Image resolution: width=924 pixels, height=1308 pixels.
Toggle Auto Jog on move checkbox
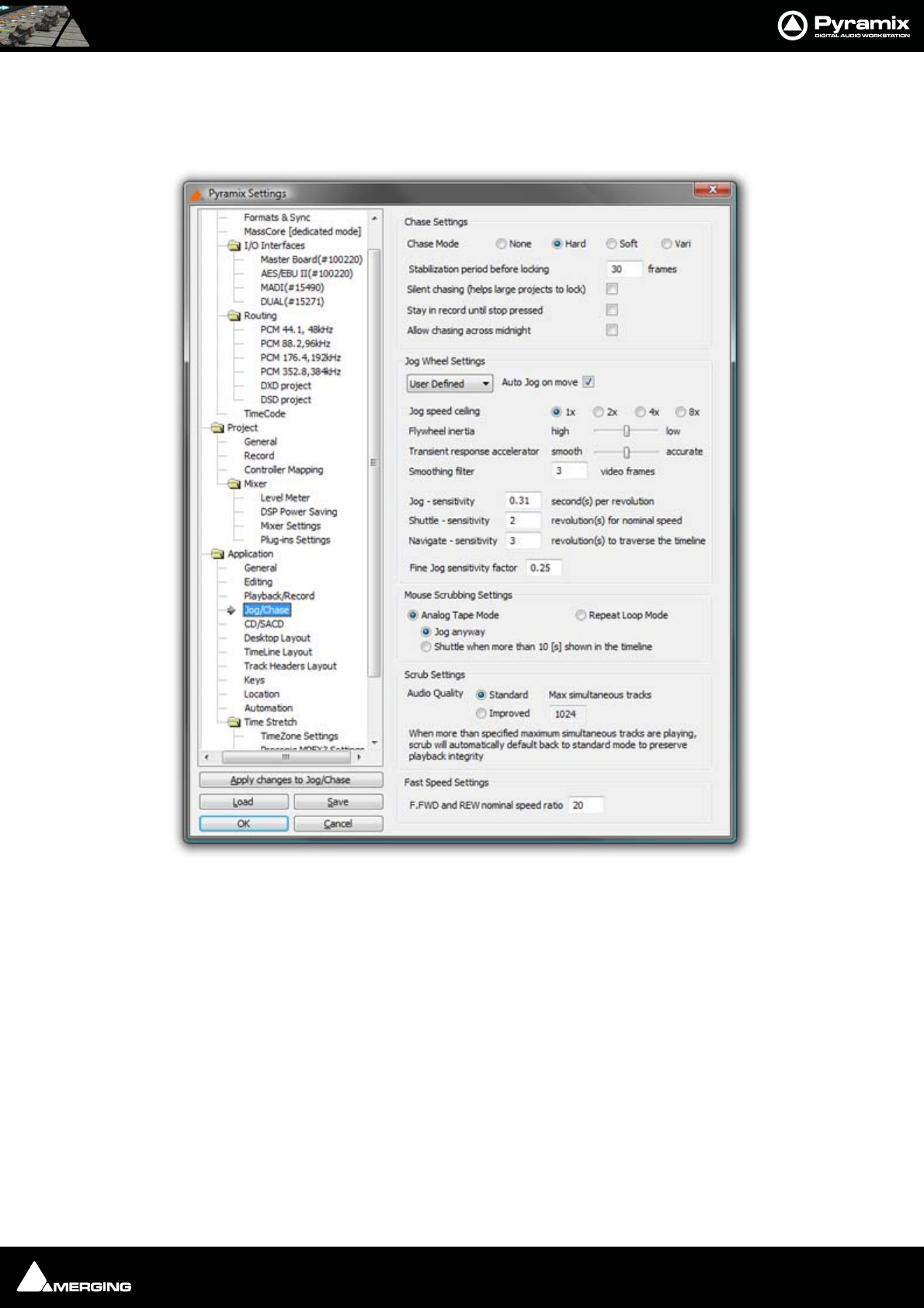click(x=589, y=382)
